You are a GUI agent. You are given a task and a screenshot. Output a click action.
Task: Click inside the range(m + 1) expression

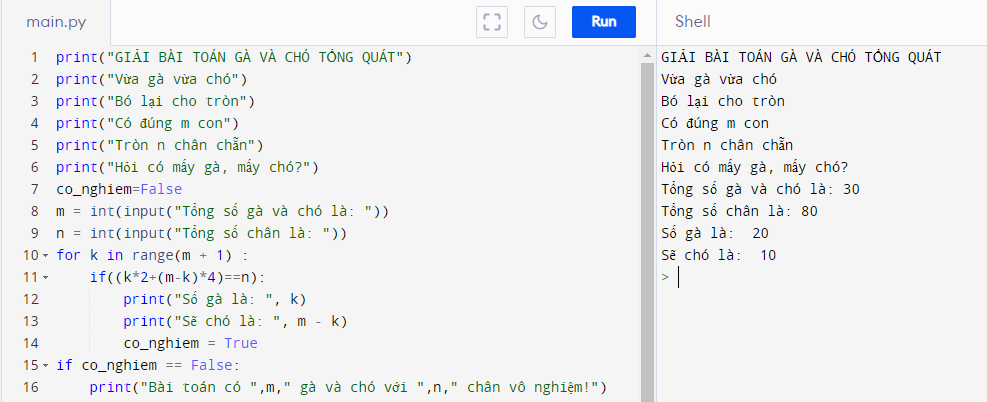click(x=190, y=255)
